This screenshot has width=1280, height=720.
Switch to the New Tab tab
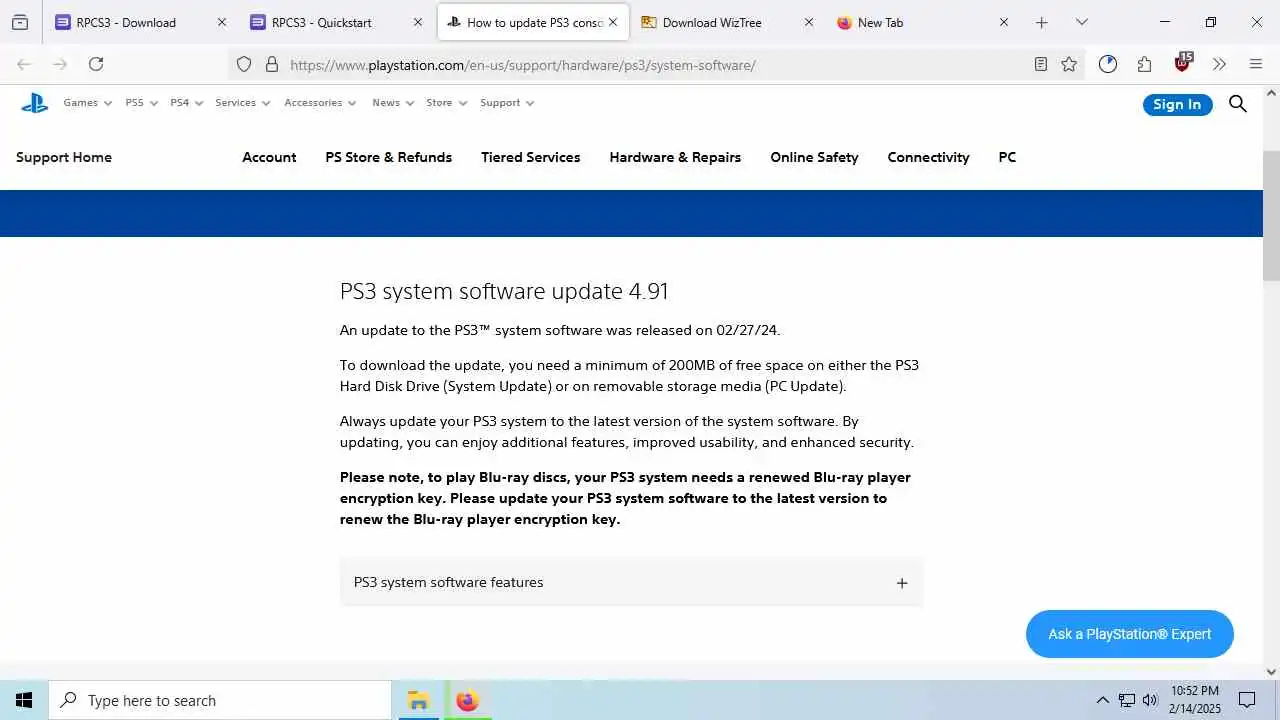[880, 22]
